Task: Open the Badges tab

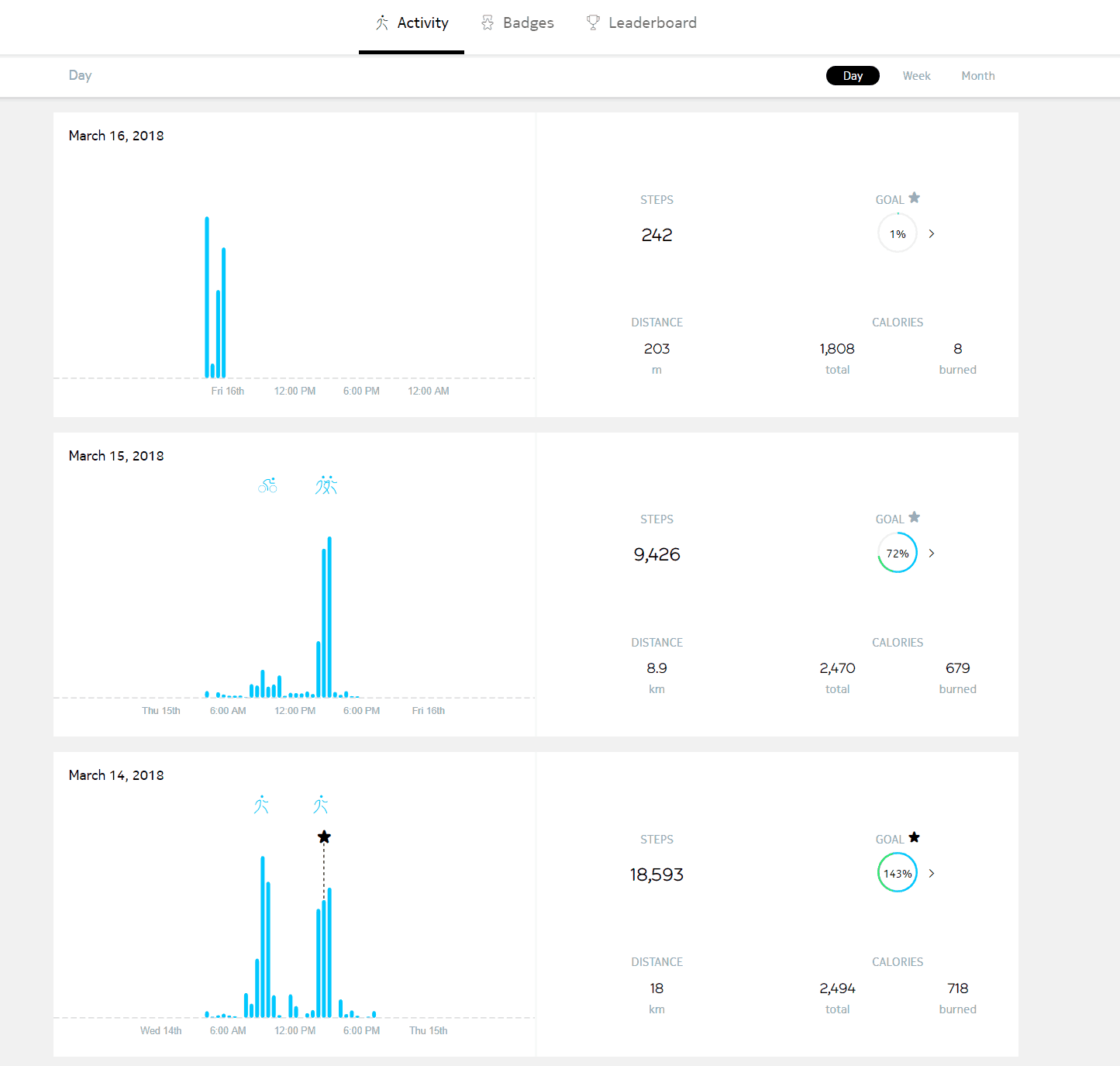Action: click(x=518, y=23)
